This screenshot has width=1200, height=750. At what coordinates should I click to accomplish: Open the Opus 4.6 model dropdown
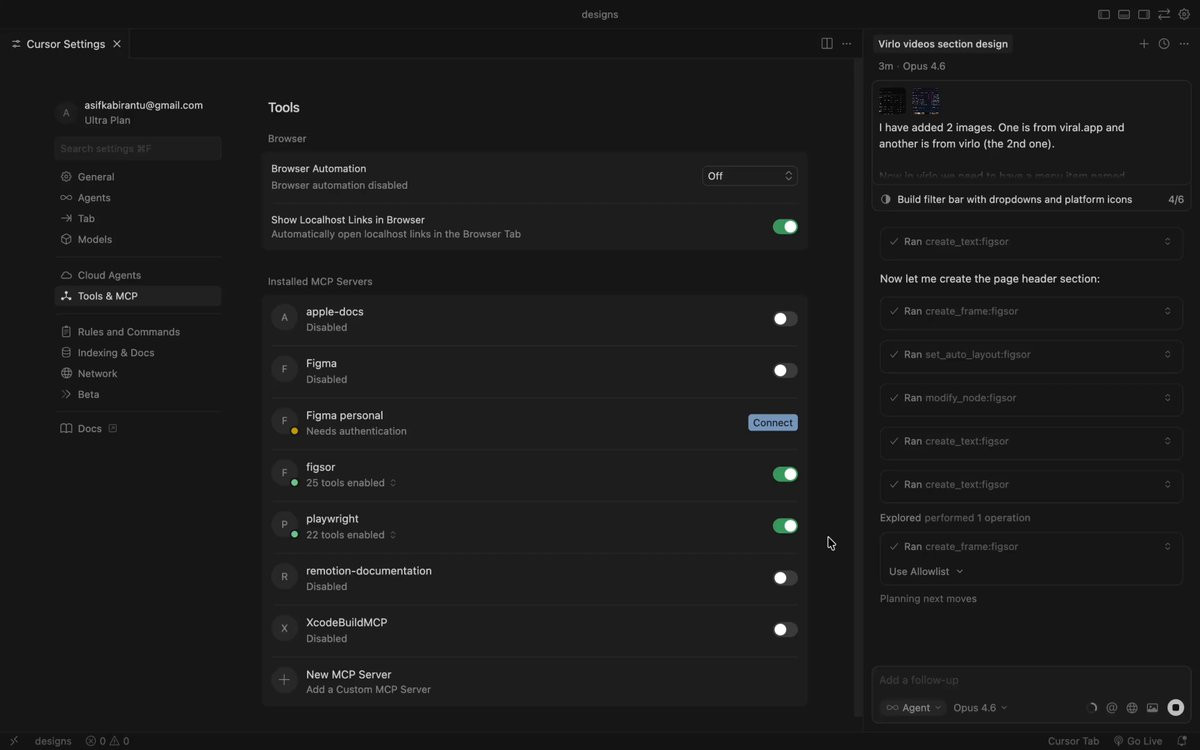[980, 708]
